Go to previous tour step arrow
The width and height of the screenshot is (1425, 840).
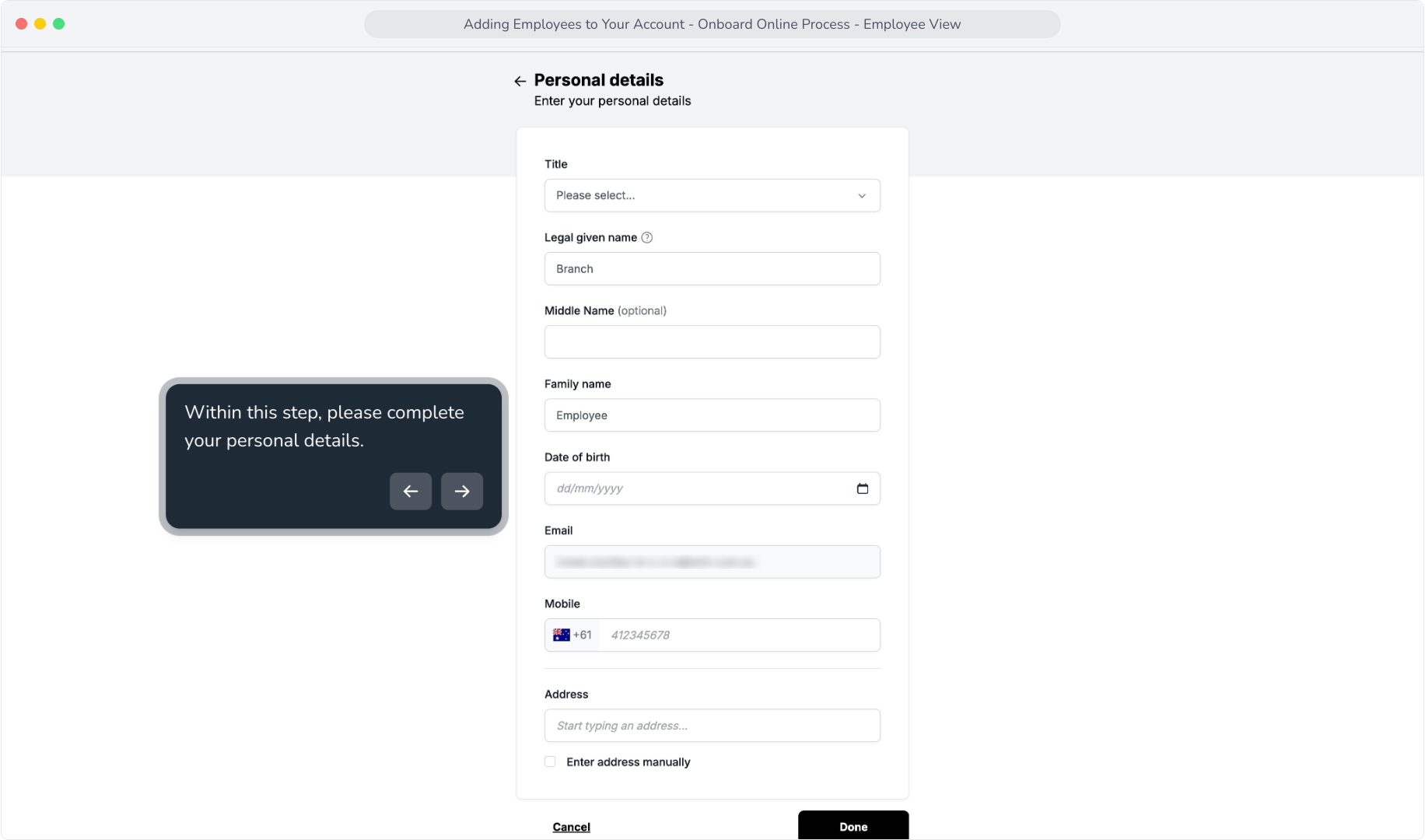click(x=411, y=492)
